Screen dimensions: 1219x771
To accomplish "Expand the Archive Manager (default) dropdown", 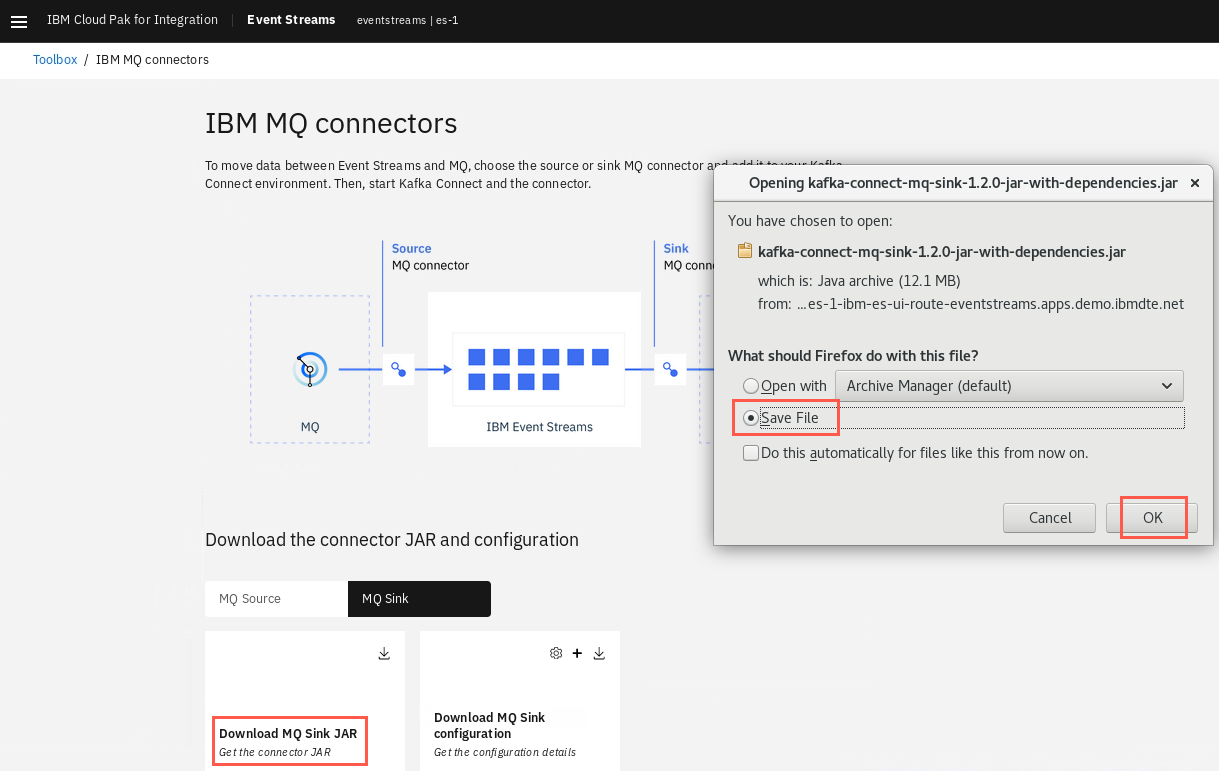I will coord(1009,386).
